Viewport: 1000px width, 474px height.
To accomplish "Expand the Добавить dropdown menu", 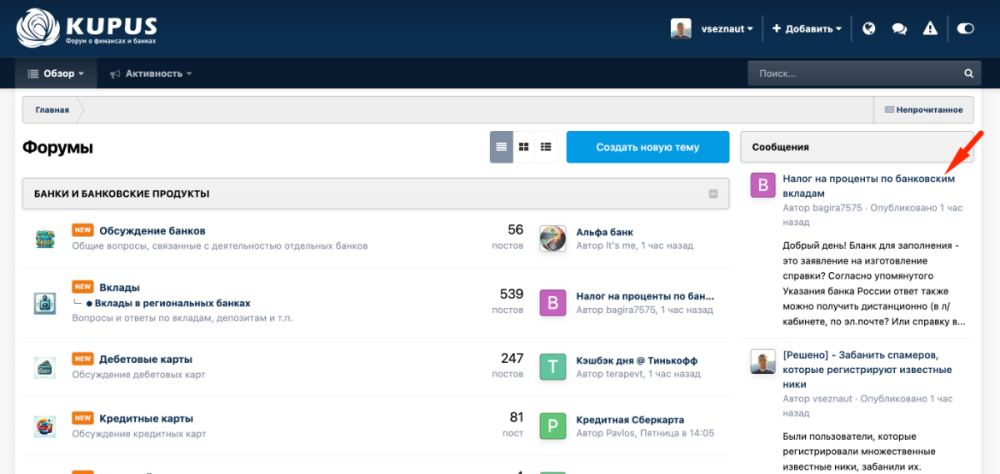I will tap(806, 29).
